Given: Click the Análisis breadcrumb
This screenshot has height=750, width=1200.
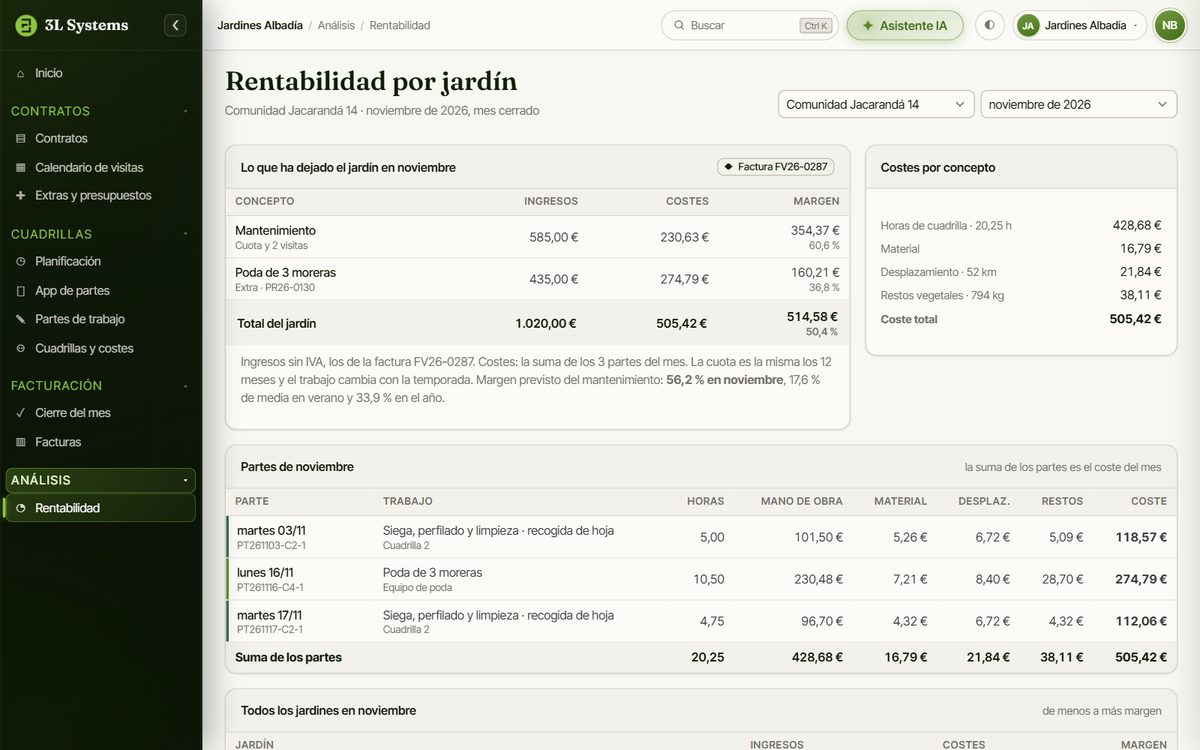Looking at the screenshot, I should [x=336, y=25].
